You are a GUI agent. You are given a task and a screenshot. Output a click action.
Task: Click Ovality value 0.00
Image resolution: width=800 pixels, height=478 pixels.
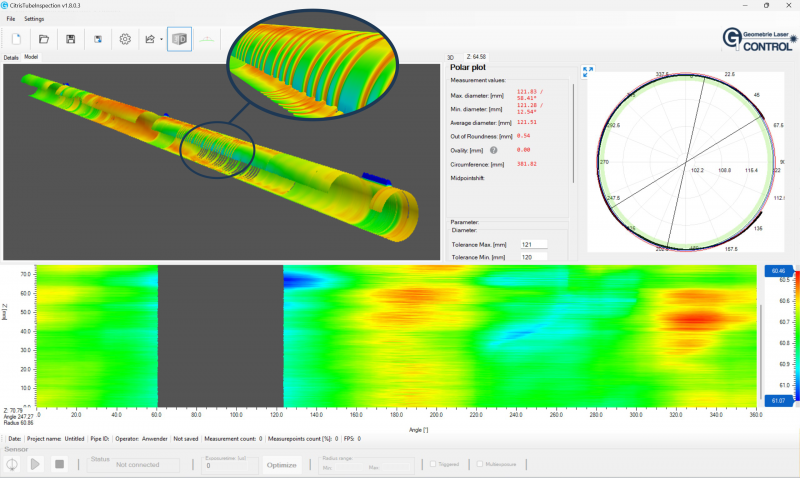pos(523,150)
